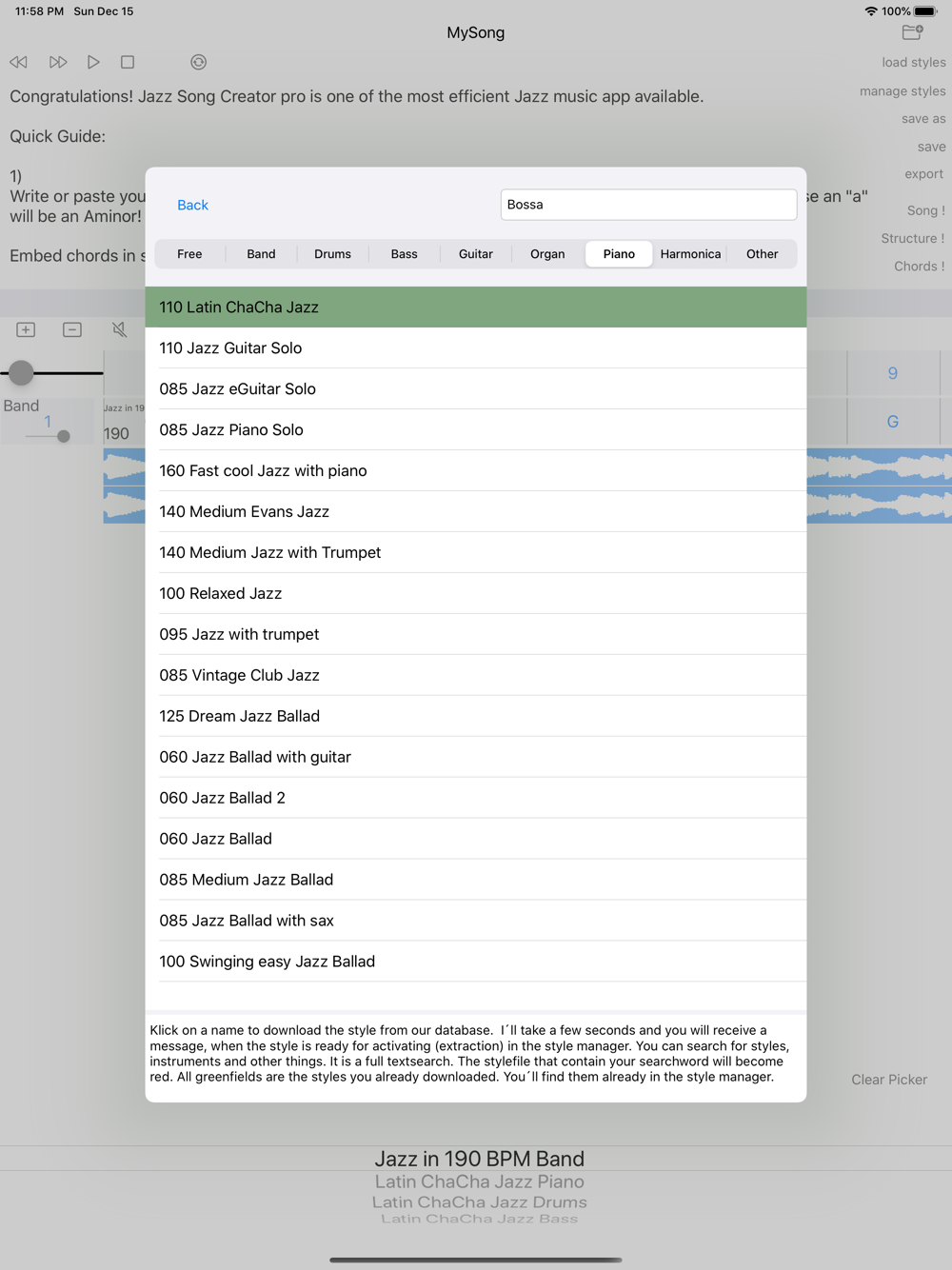Image resolution: width=952 pixels, height=1270 pixels.
Task: Click Clear Picker
Action: pos(889,1080)
